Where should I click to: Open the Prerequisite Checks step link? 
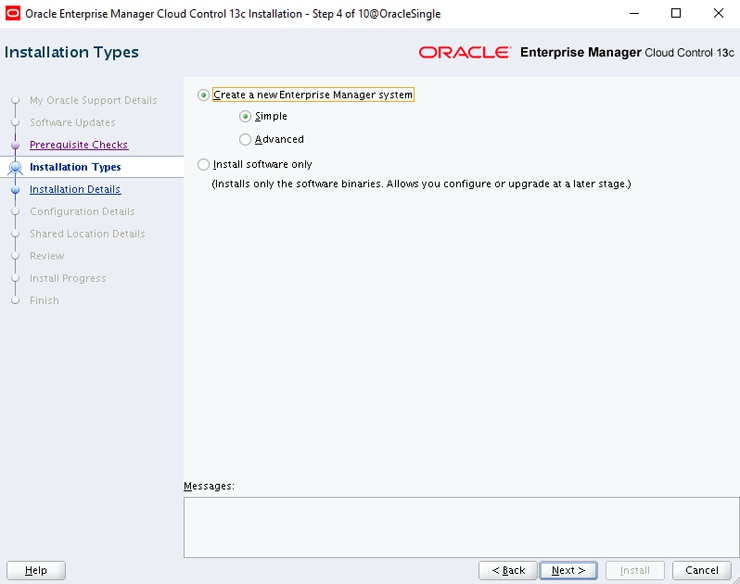pyautogui.click(x=78, y=144)
